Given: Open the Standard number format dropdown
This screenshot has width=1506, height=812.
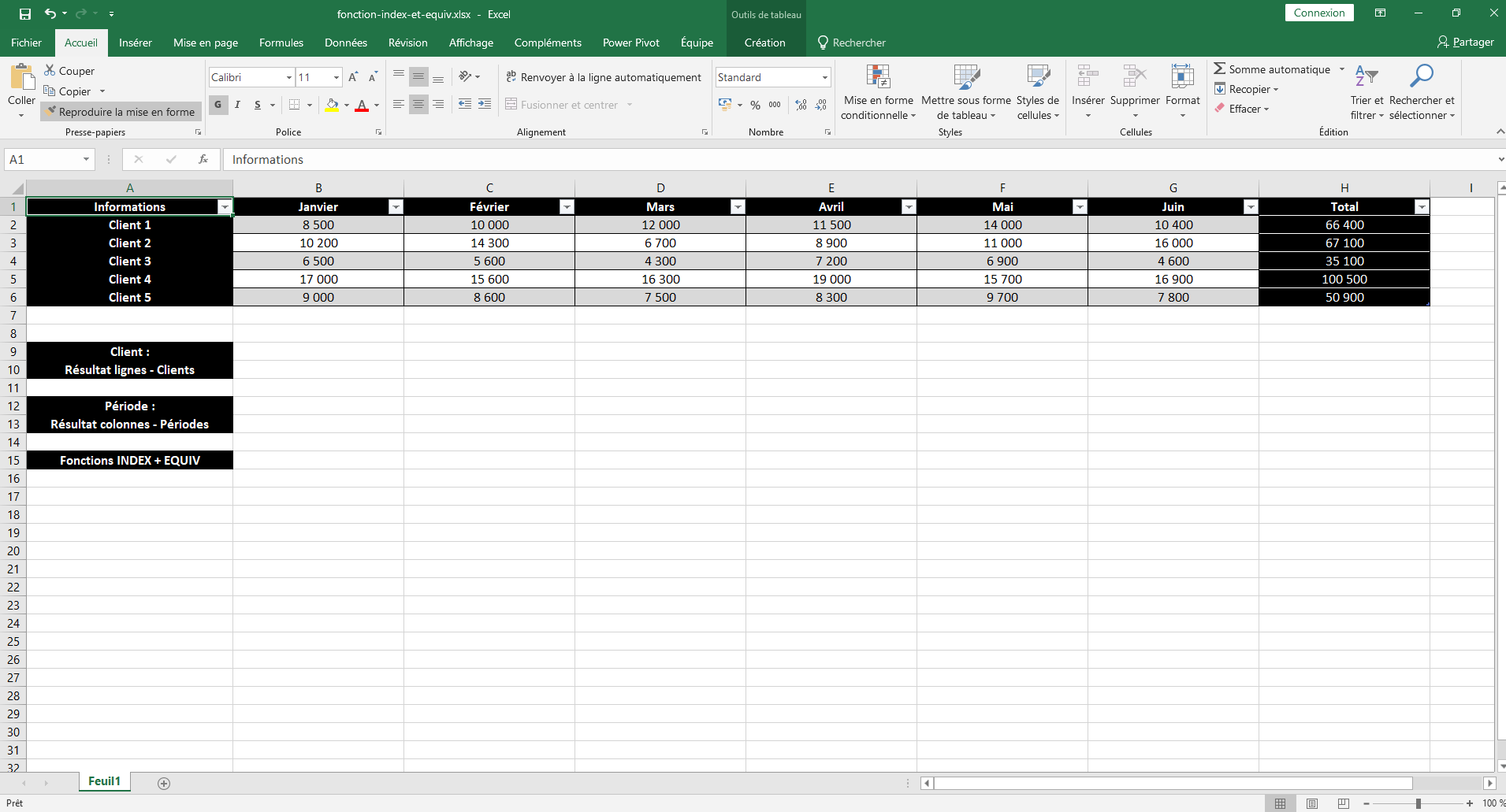Looking at the screenshot, I should (825, 77).
